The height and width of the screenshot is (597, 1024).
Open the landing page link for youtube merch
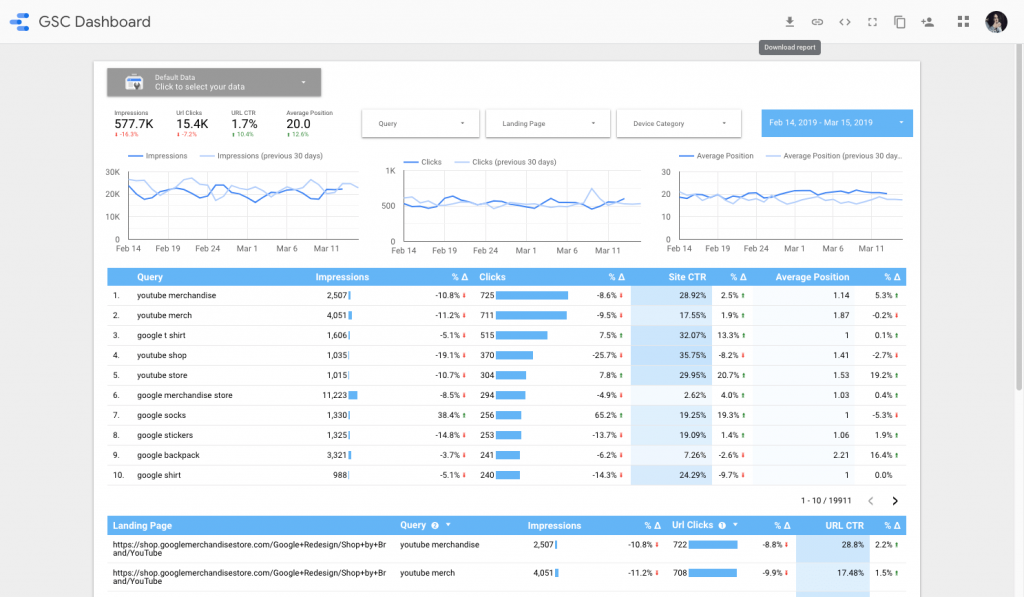249,577
